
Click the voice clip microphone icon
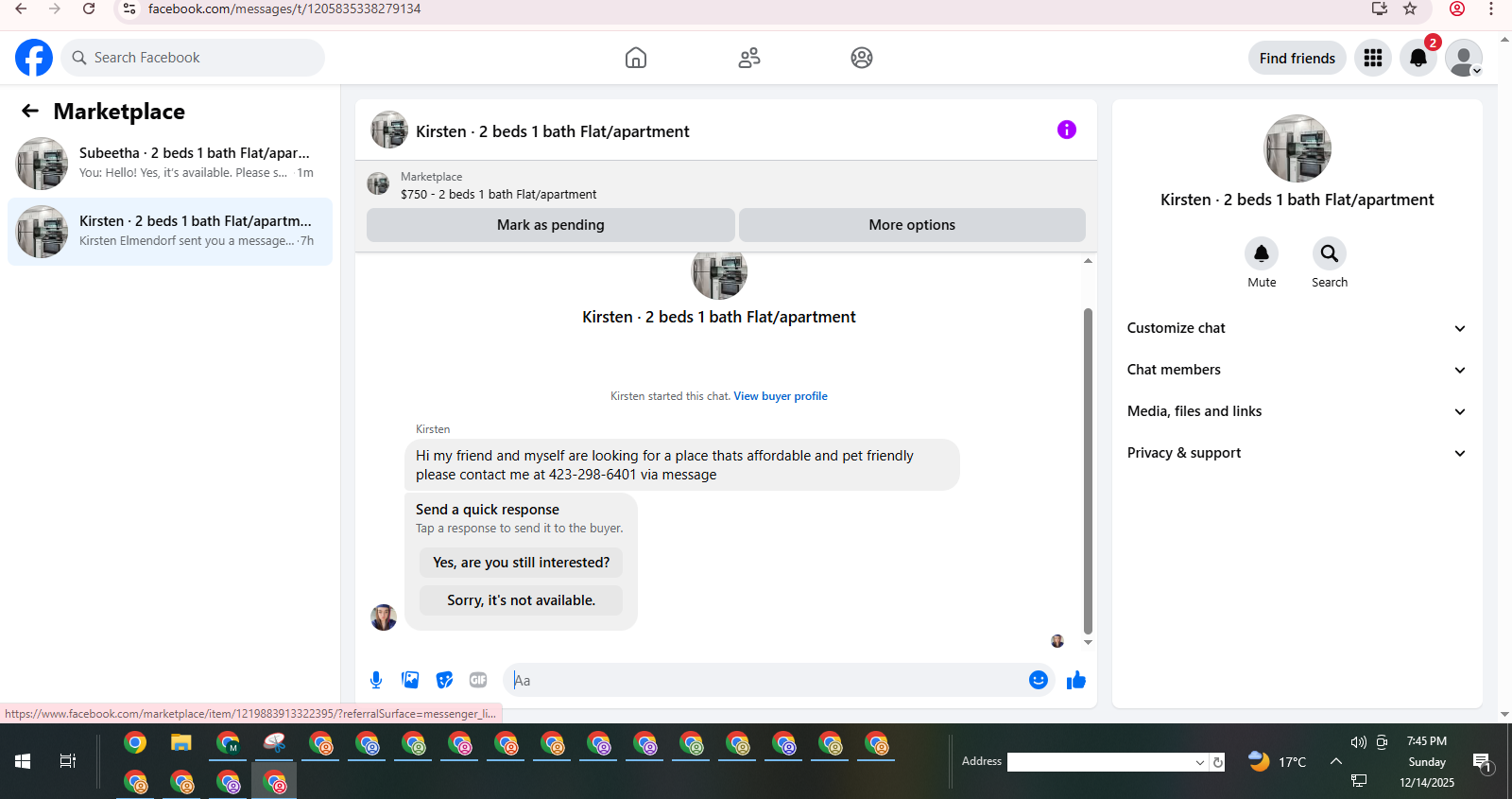376,680
